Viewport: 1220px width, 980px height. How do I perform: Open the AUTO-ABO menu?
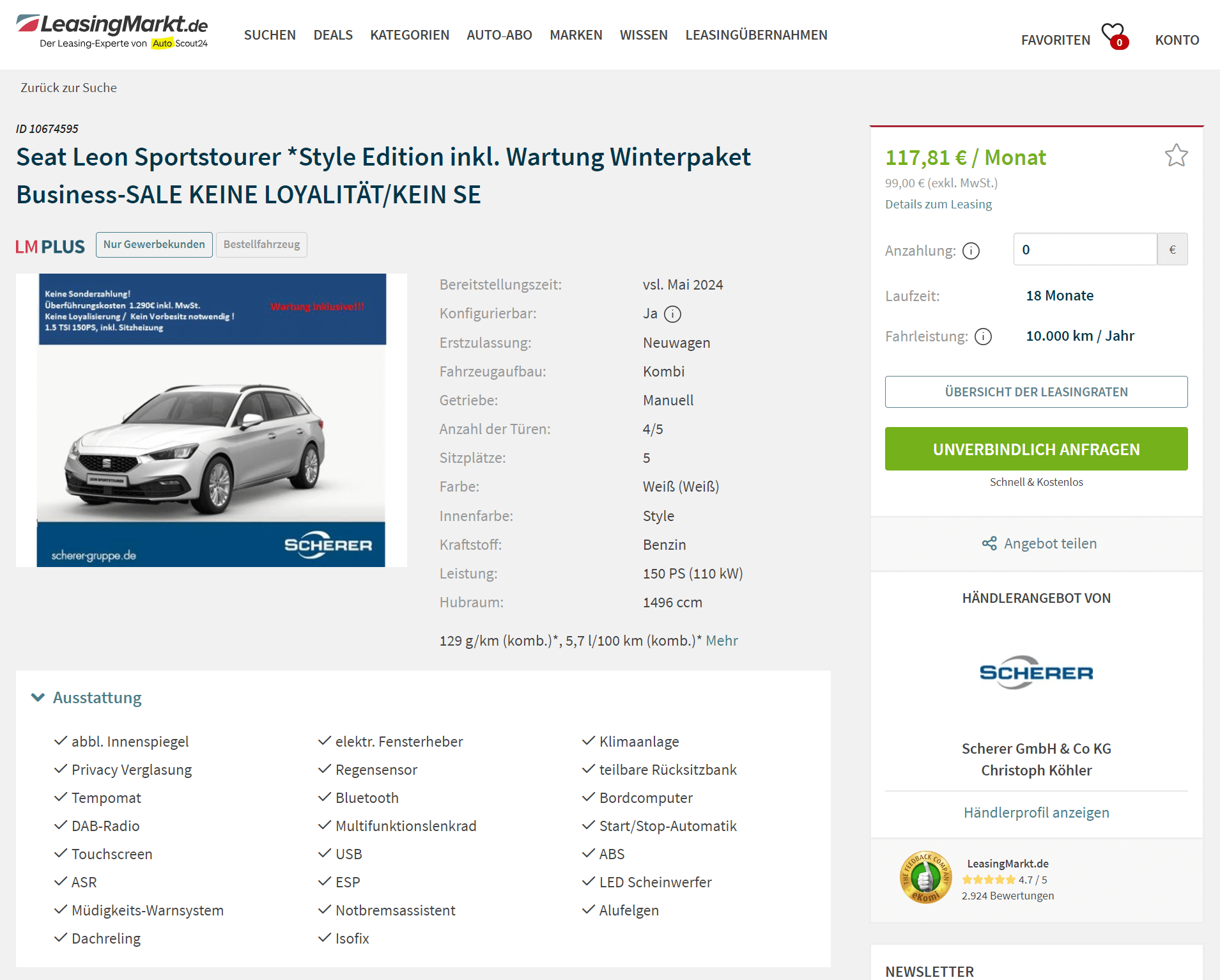point(499,35)
